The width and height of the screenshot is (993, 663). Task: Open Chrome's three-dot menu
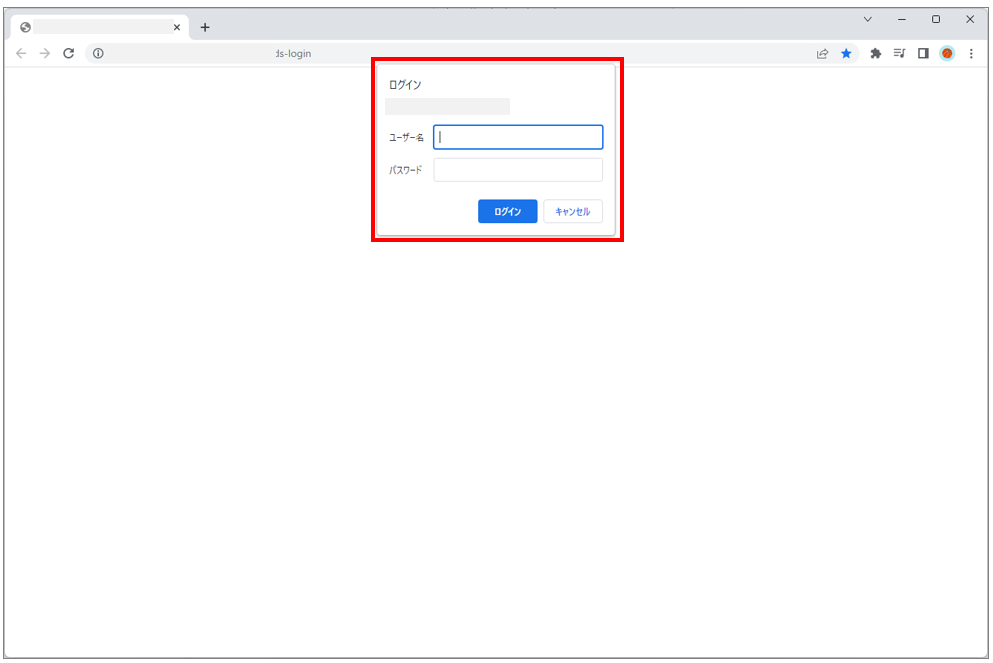[971, 54]
